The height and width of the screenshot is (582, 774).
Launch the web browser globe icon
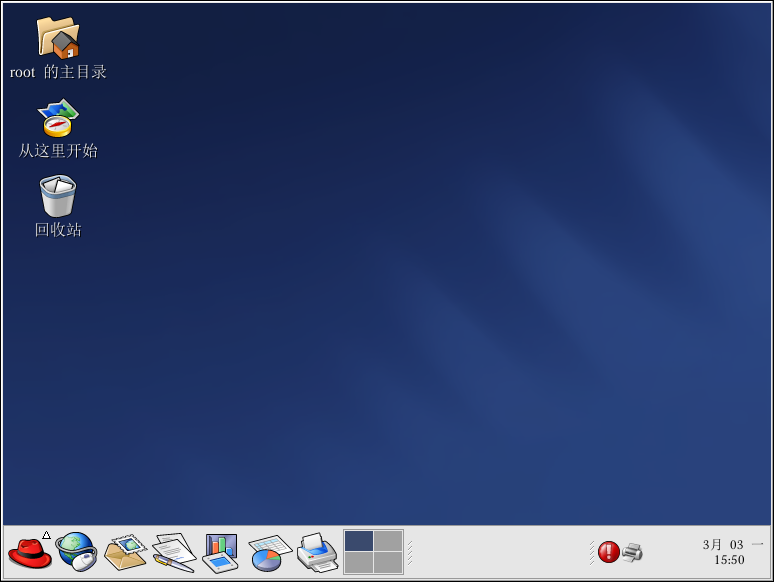(76, 552)
